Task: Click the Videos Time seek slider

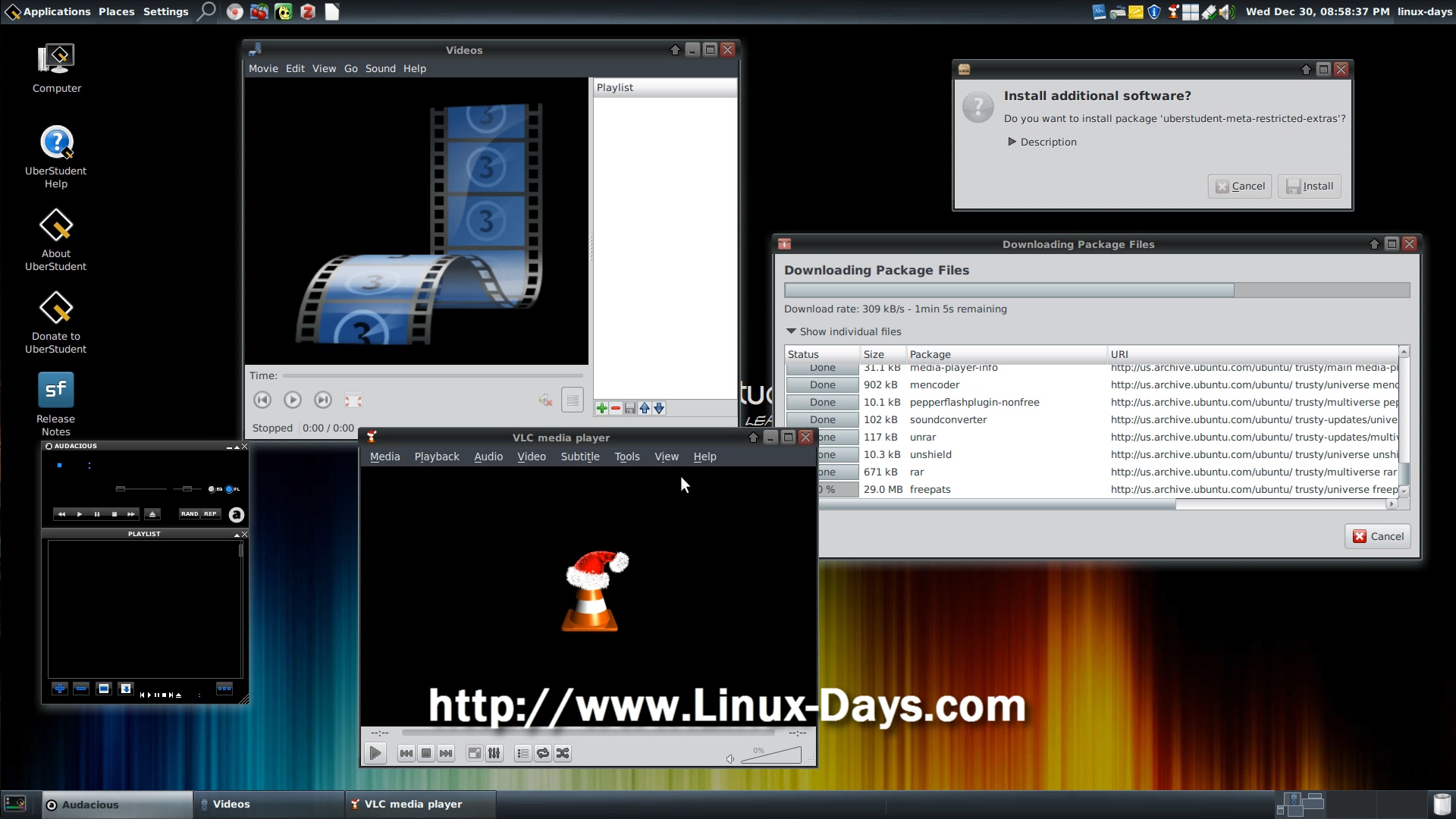Action: click(433, 375)
